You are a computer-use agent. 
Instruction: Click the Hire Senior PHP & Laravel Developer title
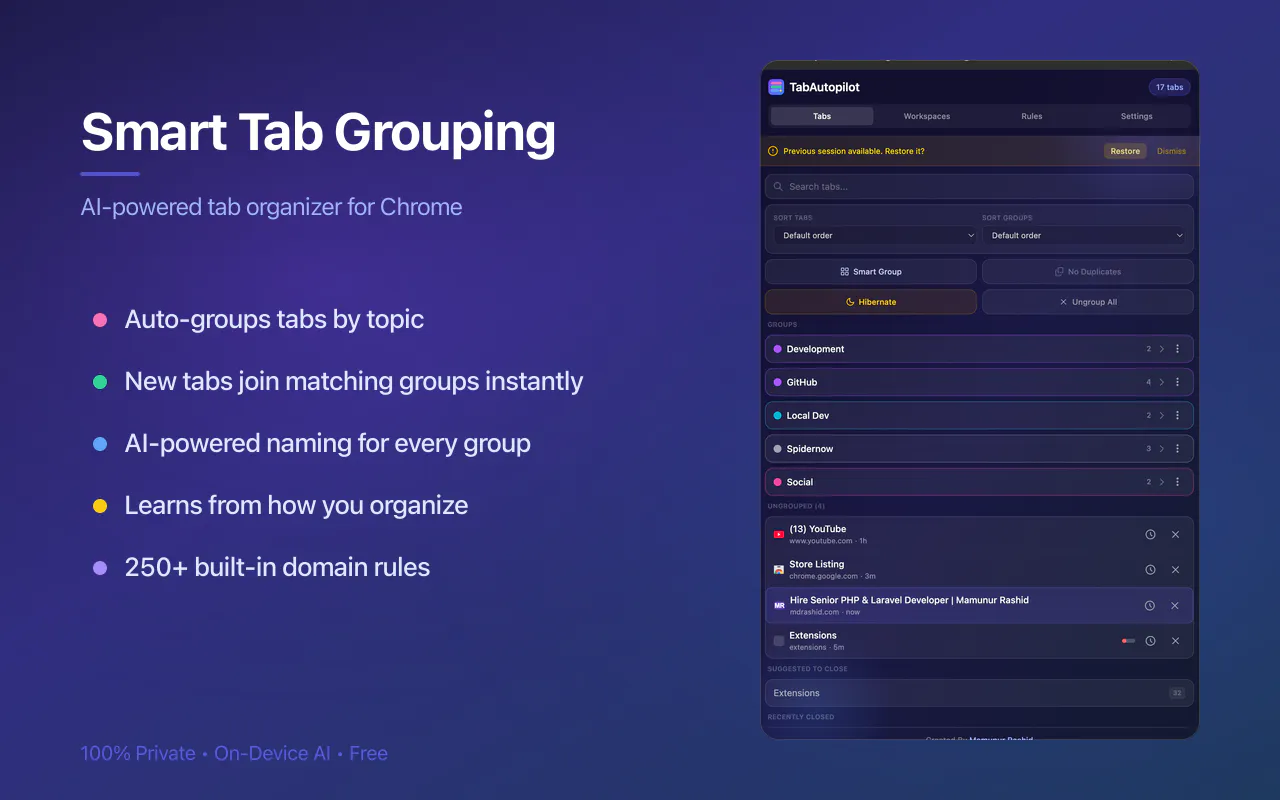tap(909, 600)
